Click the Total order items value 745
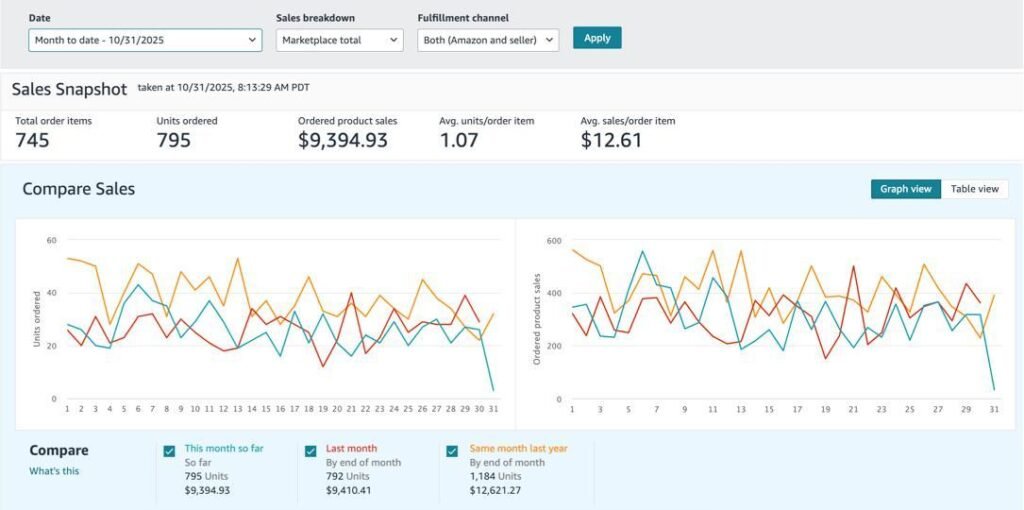 32,141
